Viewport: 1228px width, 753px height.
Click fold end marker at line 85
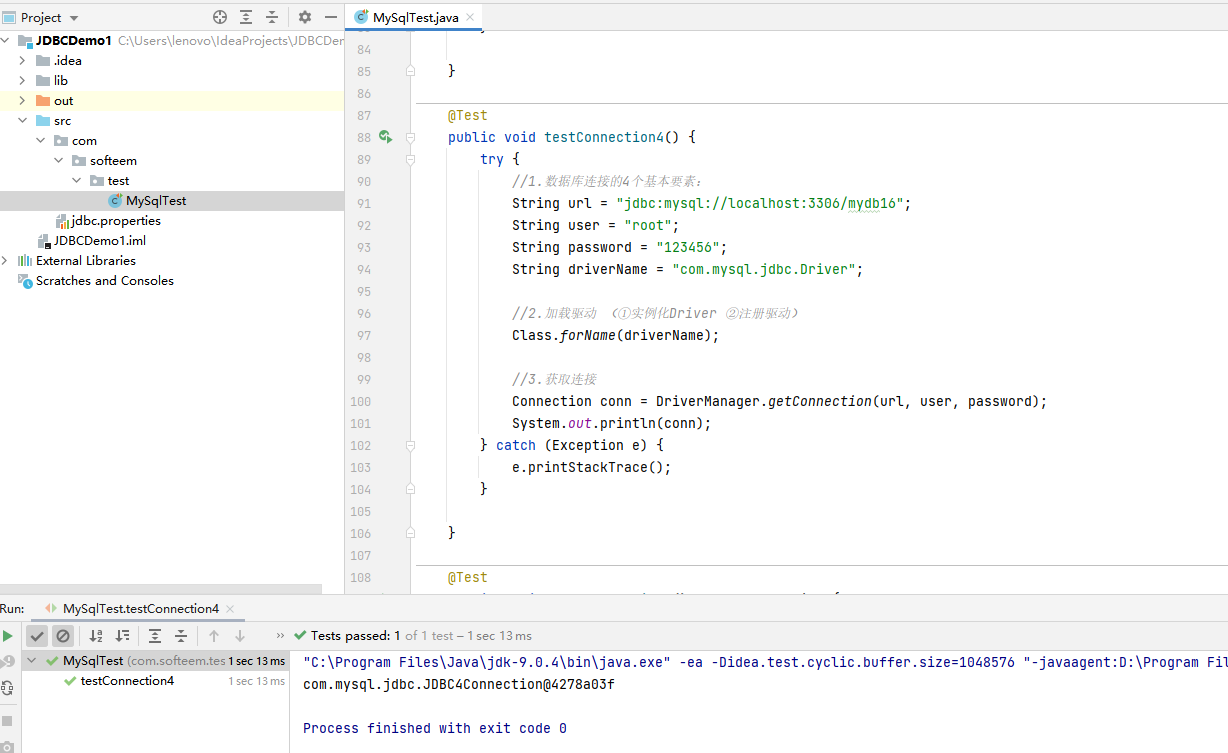[411, 71]
